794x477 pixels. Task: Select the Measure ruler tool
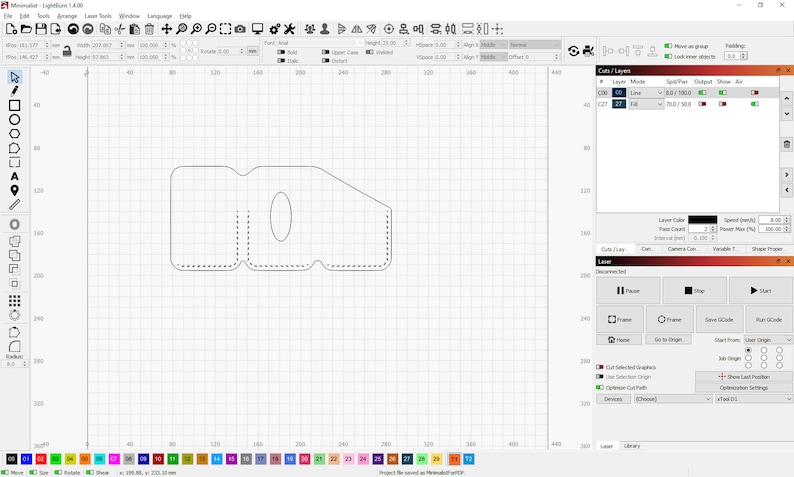tap(14, 205)
